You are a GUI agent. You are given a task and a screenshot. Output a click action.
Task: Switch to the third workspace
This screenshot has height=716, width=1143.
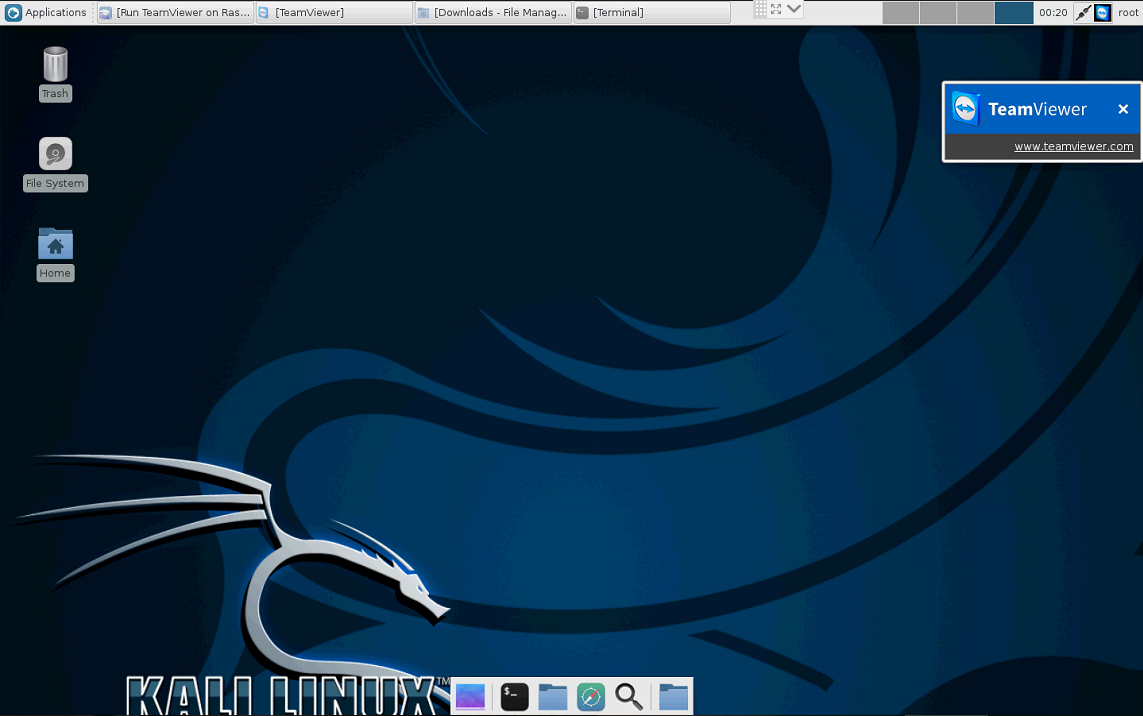(975, 12)
